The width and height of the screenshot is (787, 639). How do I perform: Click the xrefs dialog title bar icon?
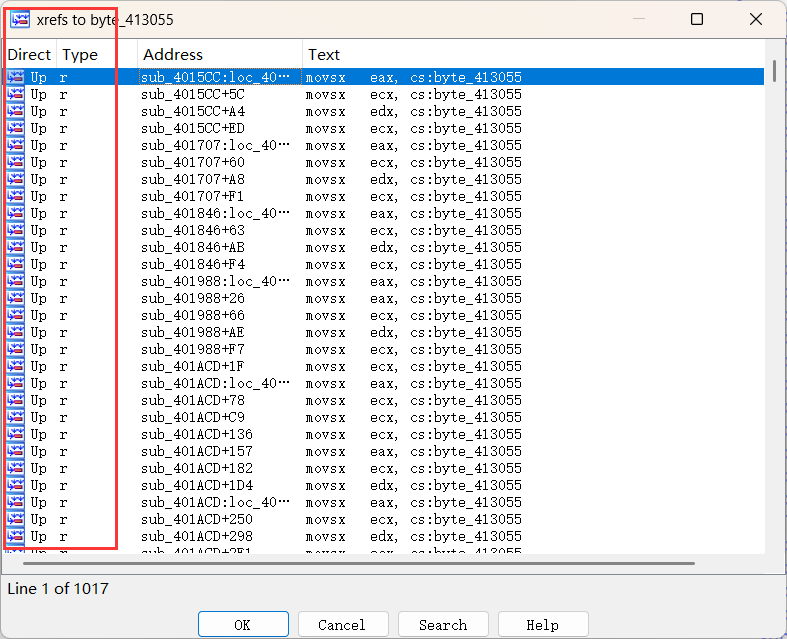(19, 19)
